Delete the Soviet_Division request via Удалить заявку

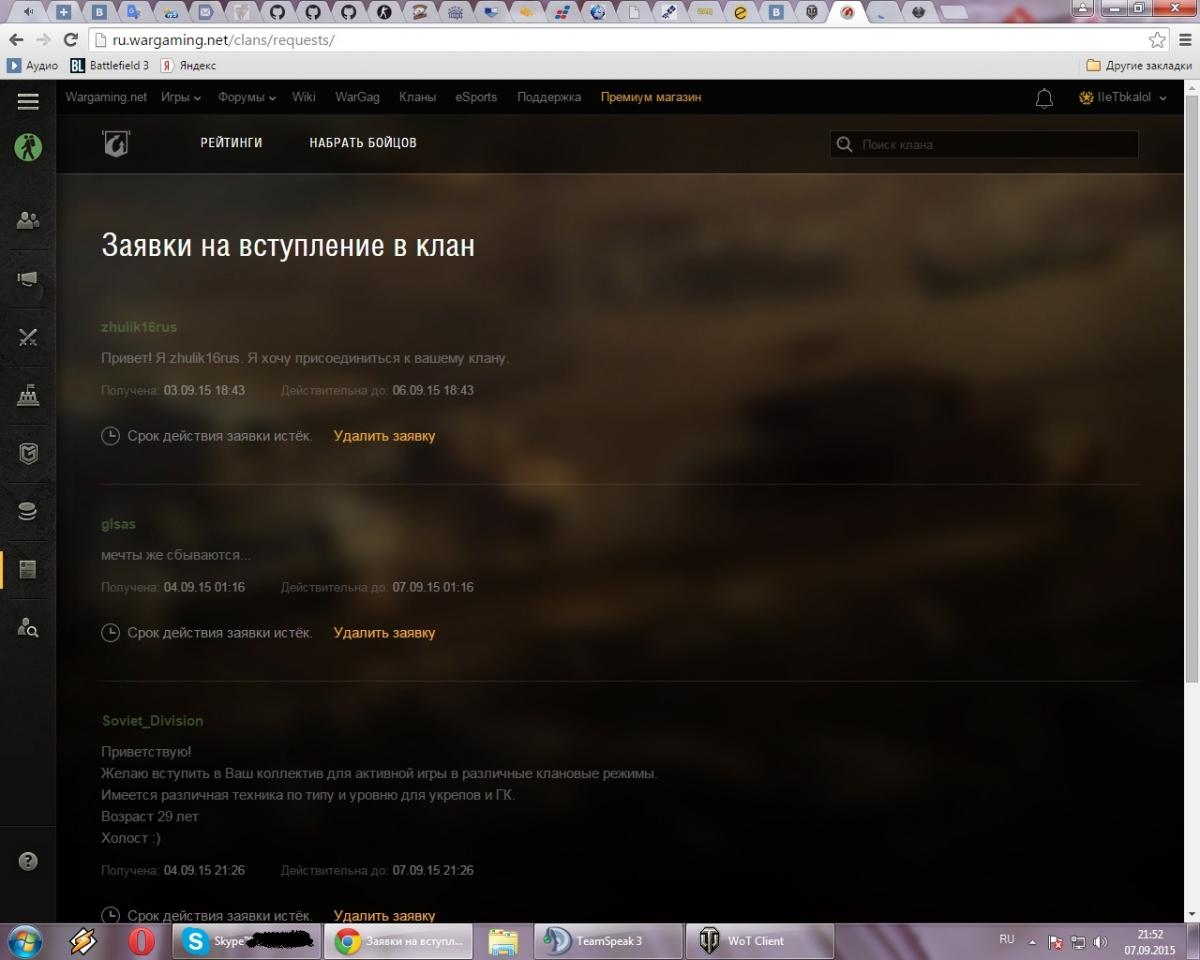(384, 916)
